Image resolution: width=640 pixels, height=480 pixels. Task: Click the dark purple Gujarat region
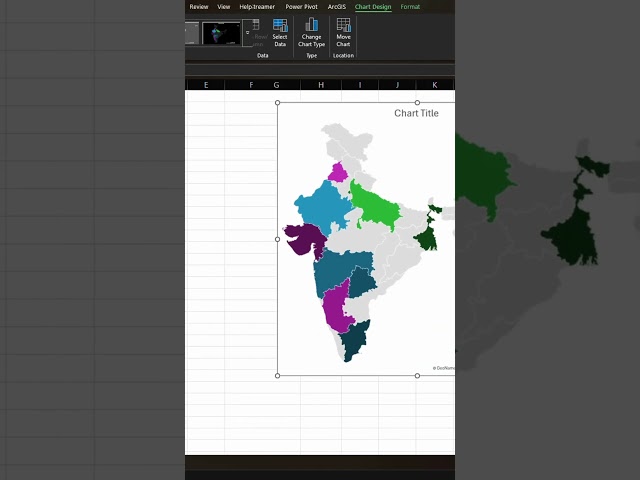pyautogui.click(x=304, y=239)
